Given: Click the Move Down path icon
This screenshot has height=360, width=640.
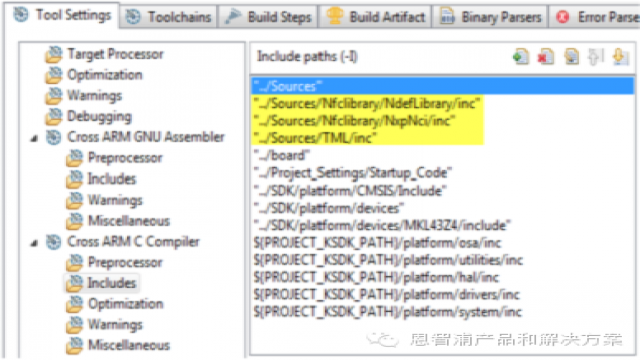Looking at the screenshot, I should click(x=620, y=56).
